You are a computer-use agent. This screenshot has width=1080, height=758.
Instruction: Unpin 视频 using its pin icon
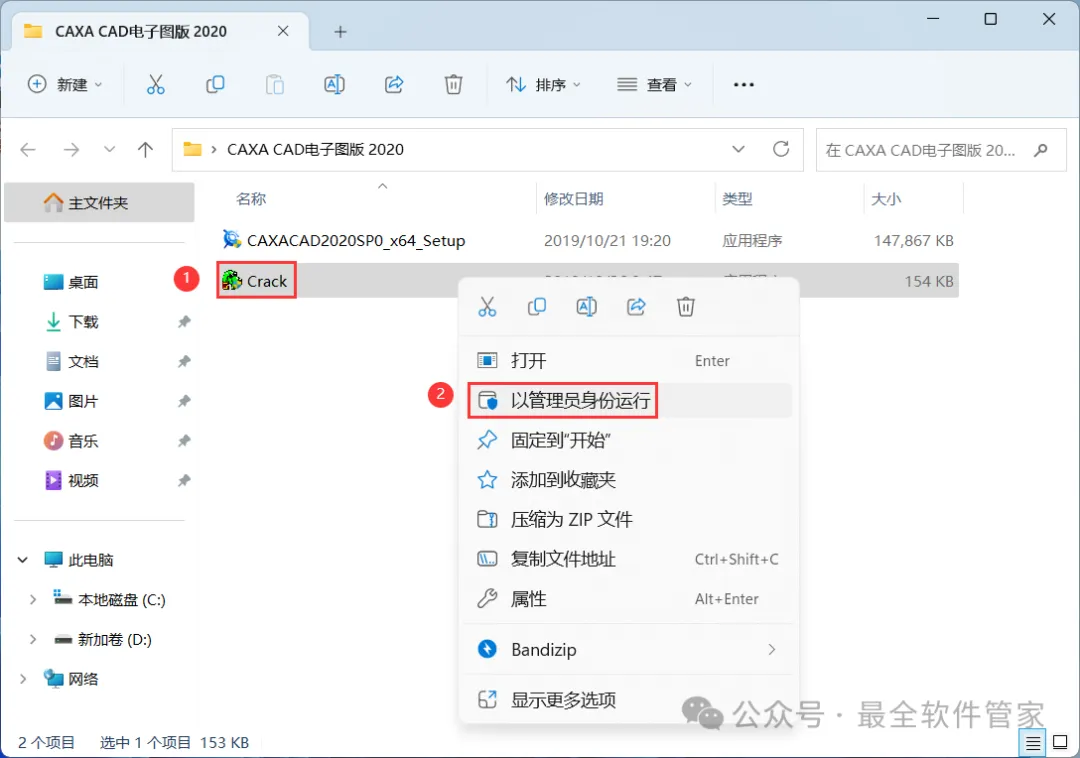click(184, 481)
